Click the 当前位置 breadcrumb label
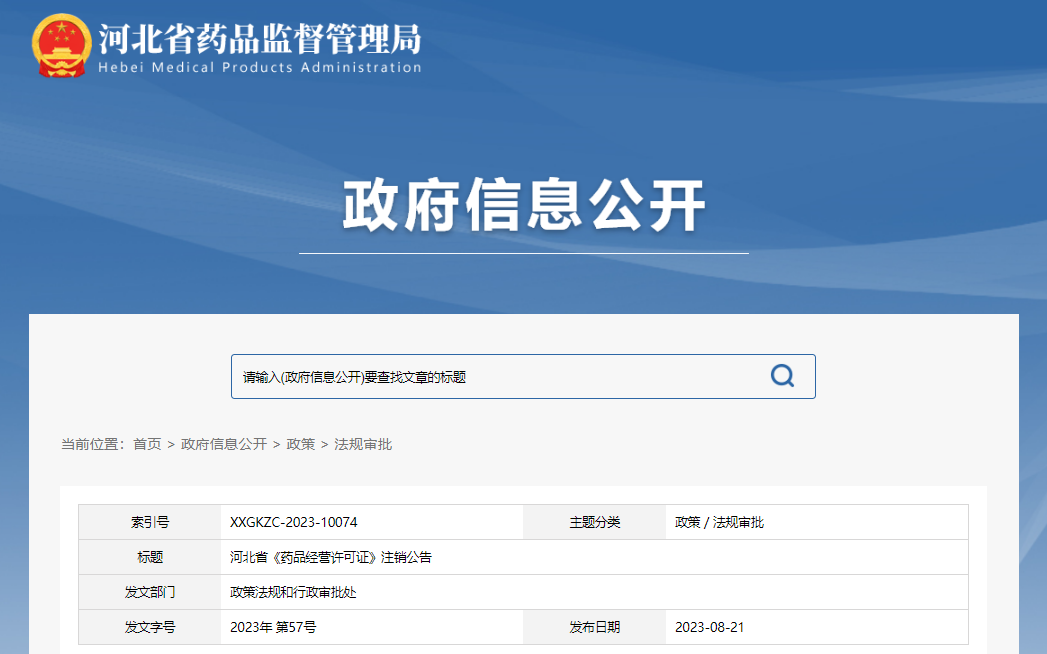 92,444
